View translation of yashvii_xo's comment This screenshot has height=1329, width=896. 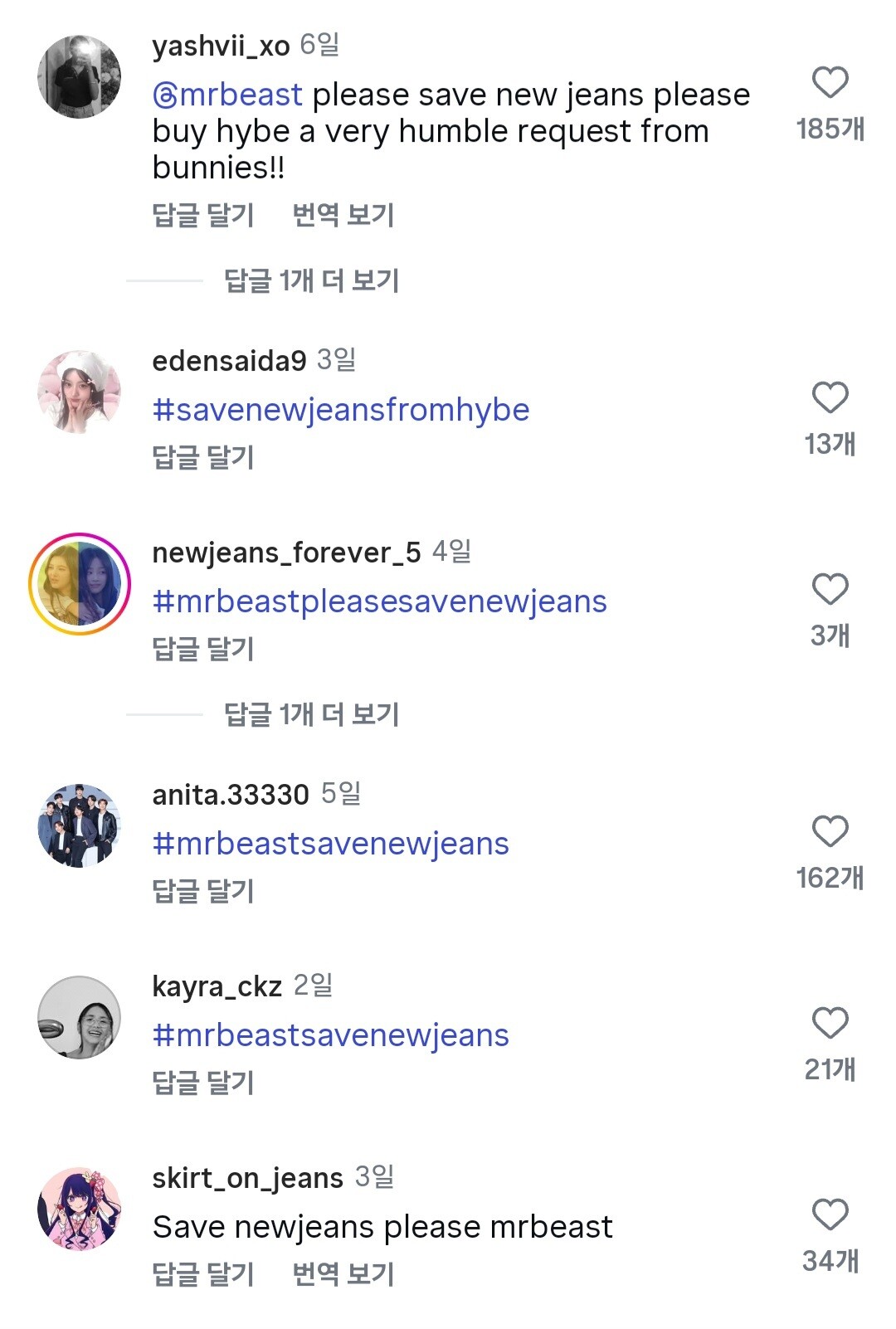pyautogui.click(x=343, y=216)
